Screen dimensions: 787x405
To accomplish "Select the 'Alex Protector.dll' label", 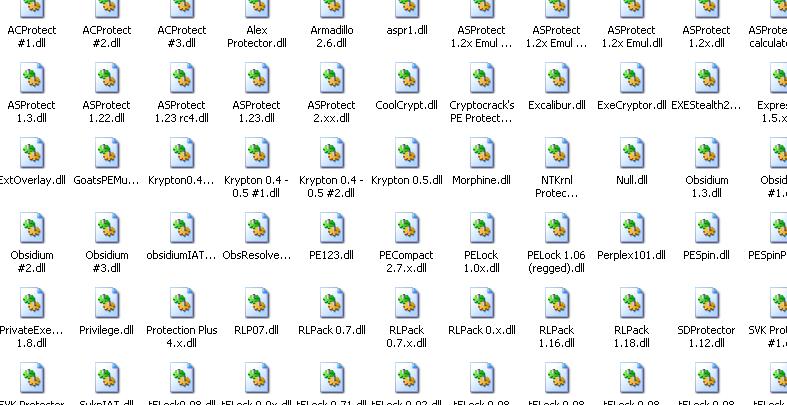I will 257,37.
